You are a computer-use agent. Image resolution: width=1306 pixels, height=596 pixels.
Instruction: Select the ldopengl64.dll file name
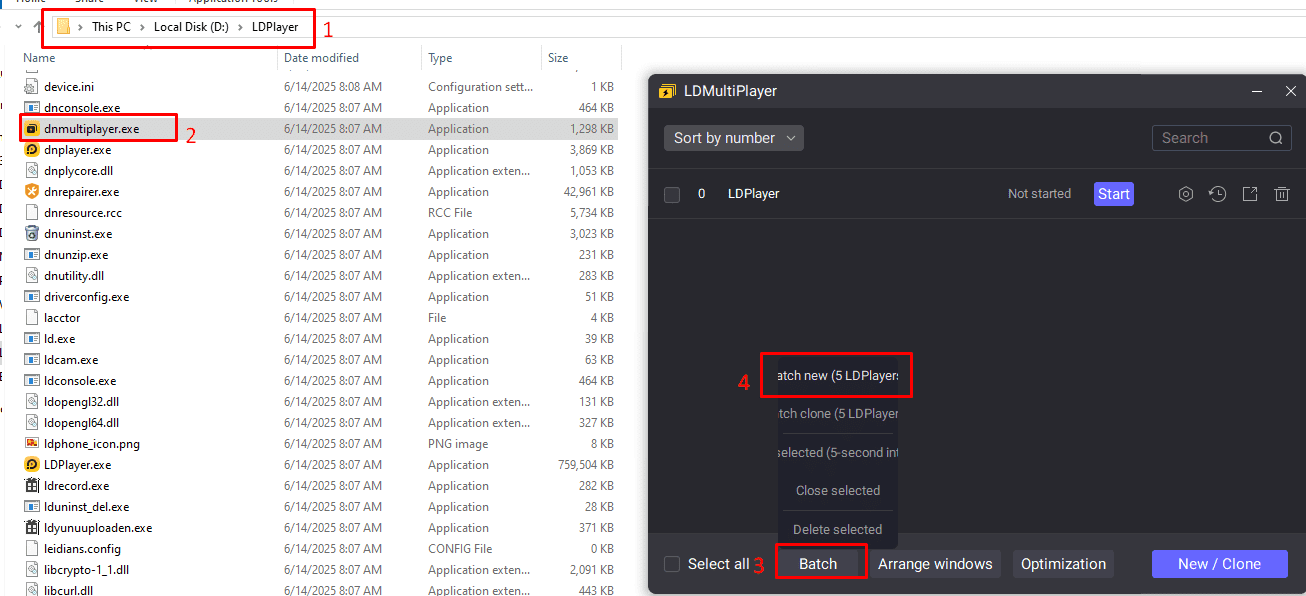(82, 423)
